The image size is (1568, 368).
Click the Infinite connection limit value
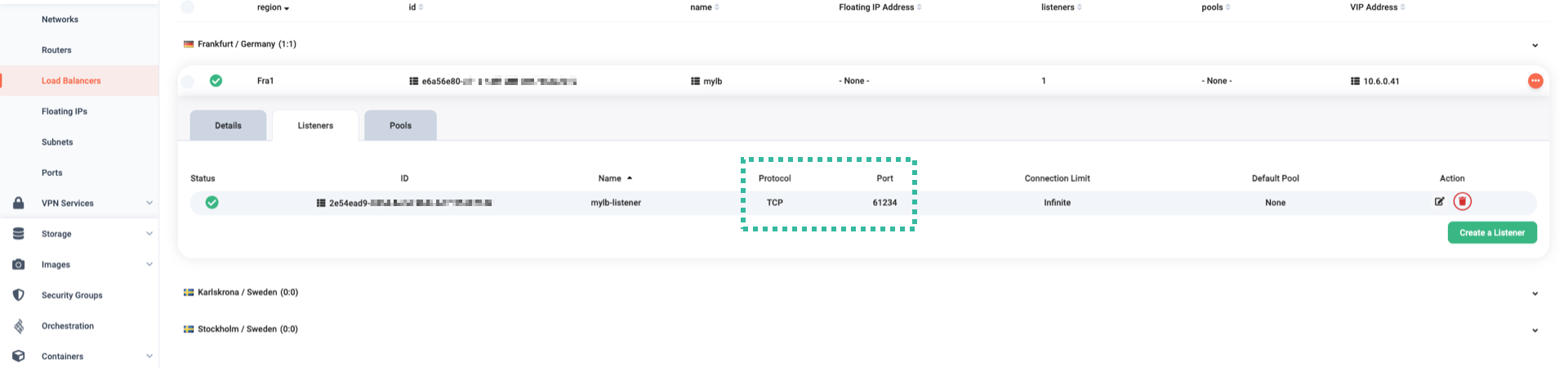tap(1057, 203)
